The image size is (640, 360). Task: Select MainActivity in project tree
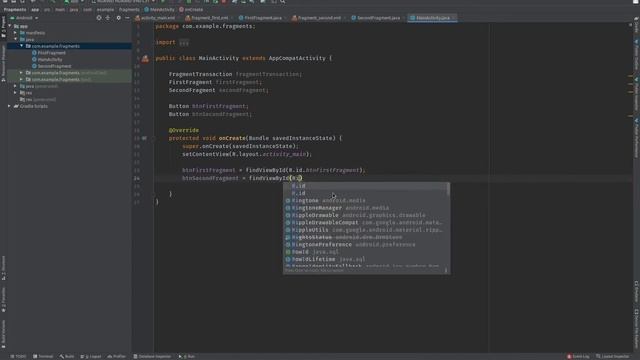[50, 59]
